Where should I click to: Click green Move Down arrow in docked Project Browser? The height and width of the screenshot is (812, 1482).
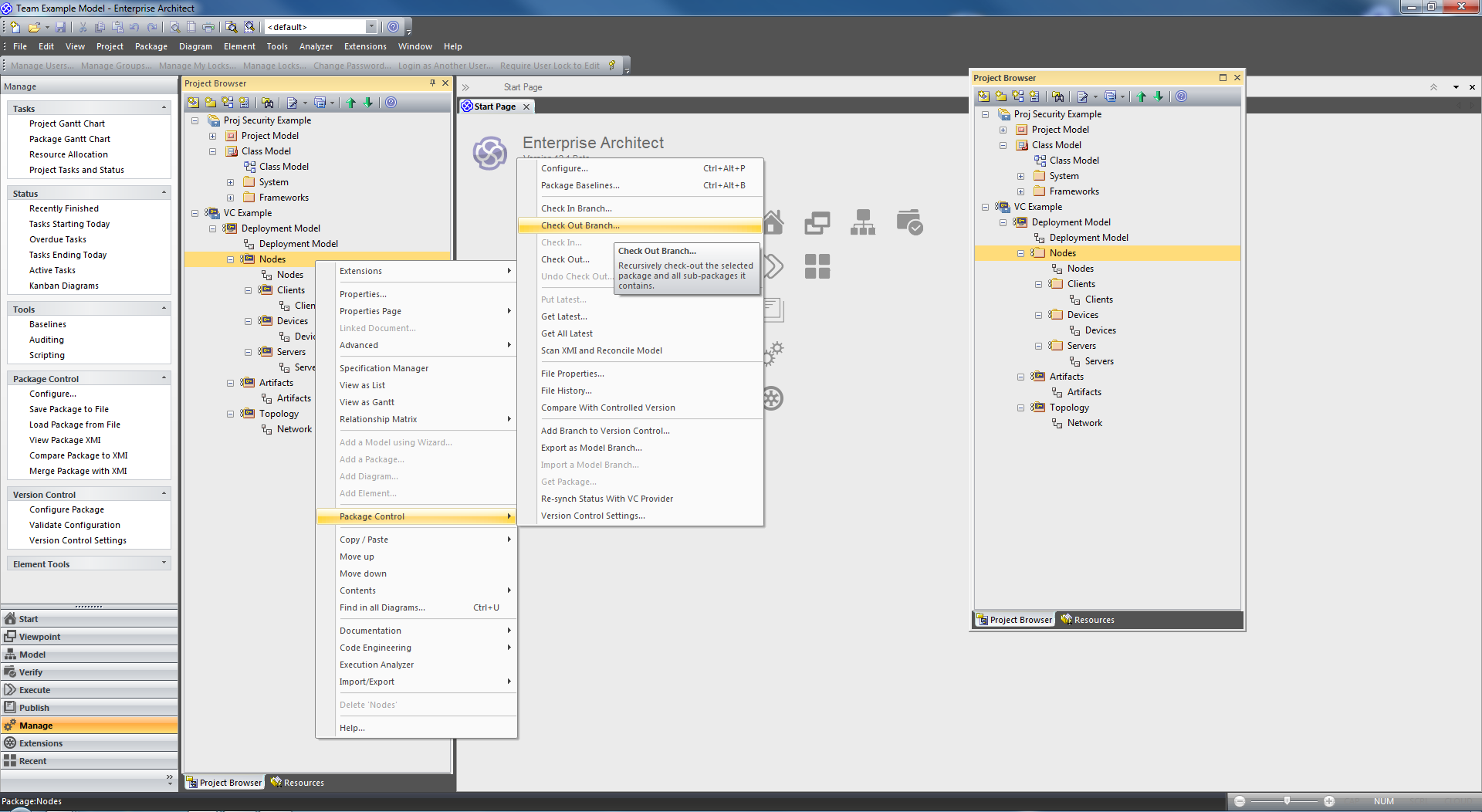click(368, 103)
